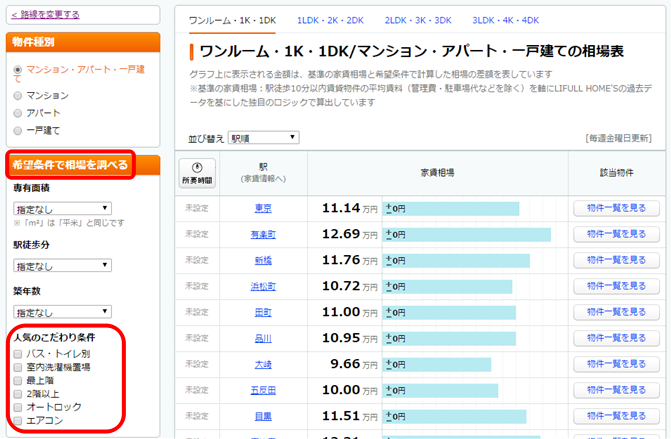Switch to the 1LDK・2K・2DK tab
This screenshot has height=439, width=671.
click(x=328, y=20)
